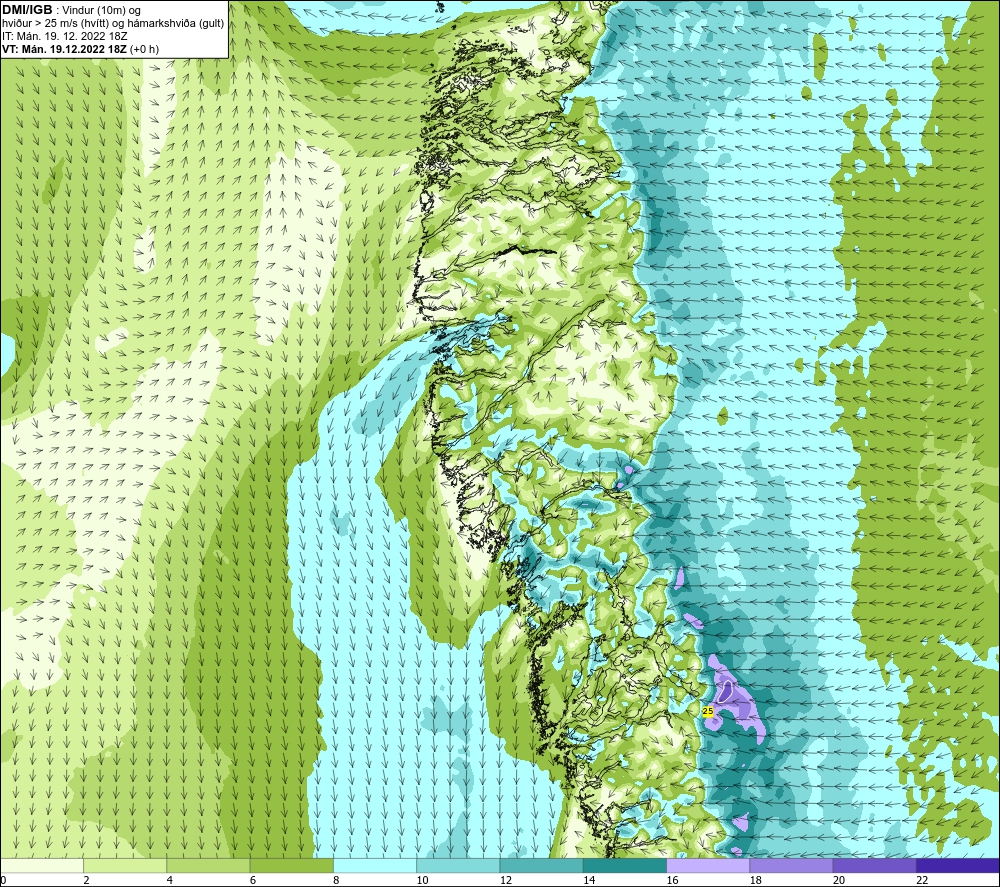Click the legend scale label "2"

click(x=86, y=880)
